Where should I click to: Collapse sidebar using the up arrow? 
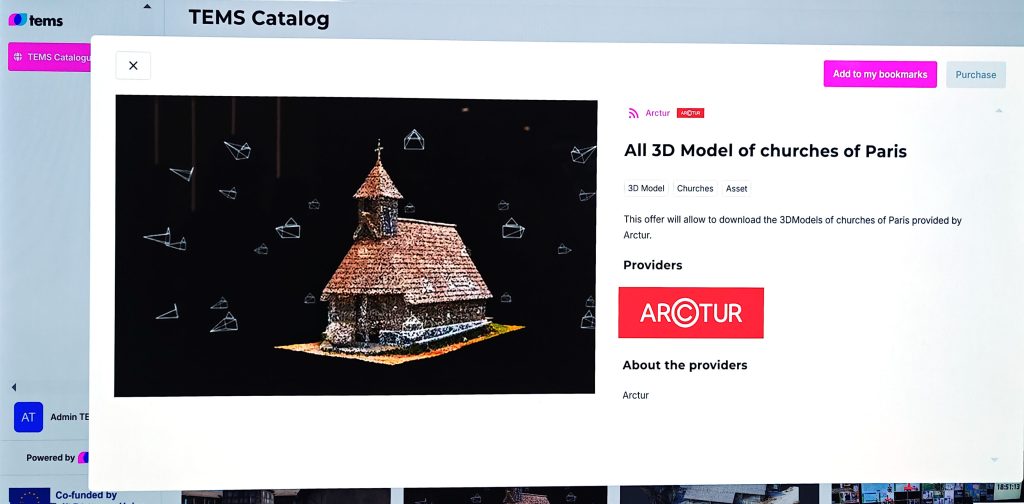(x=148, y=7)
